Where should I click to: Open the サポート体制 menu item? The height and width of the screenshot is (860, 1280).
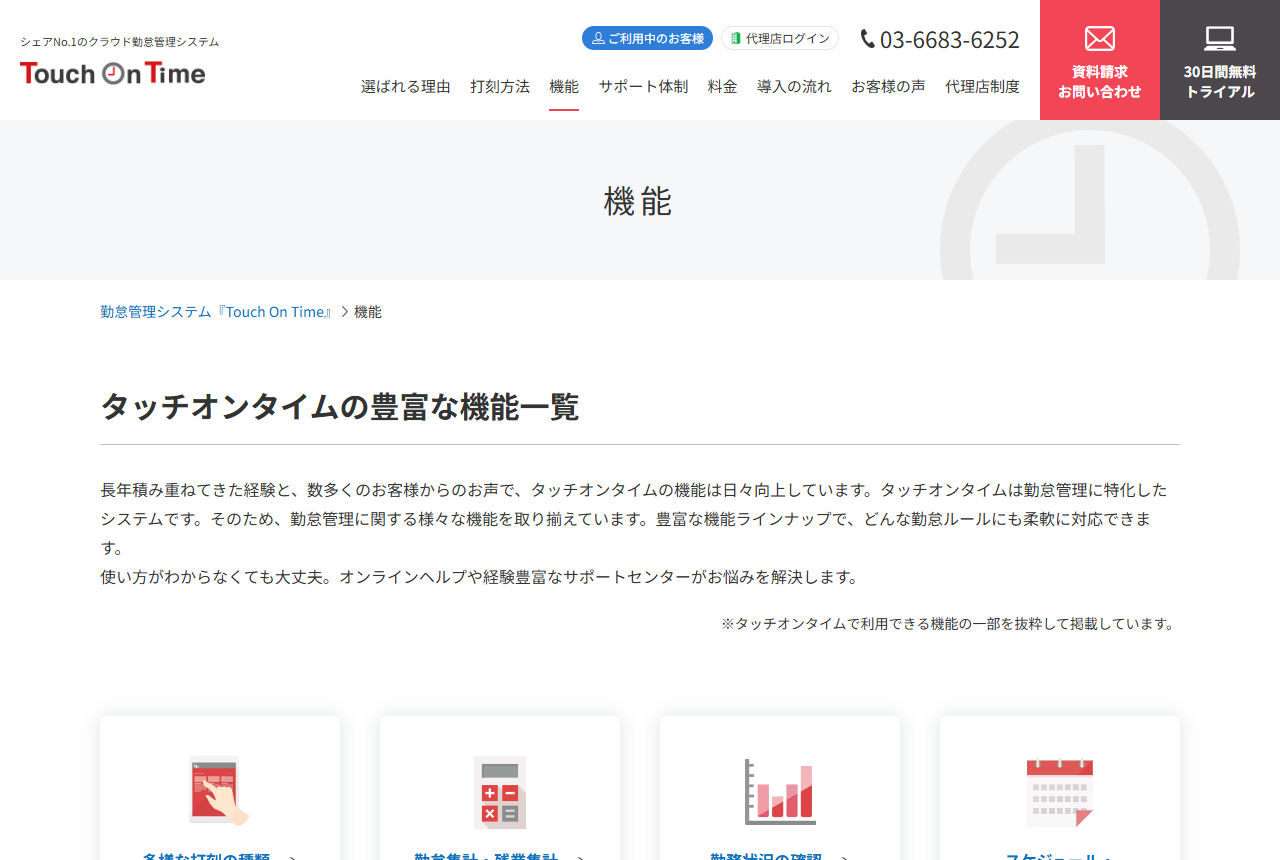tap(643, 86)
